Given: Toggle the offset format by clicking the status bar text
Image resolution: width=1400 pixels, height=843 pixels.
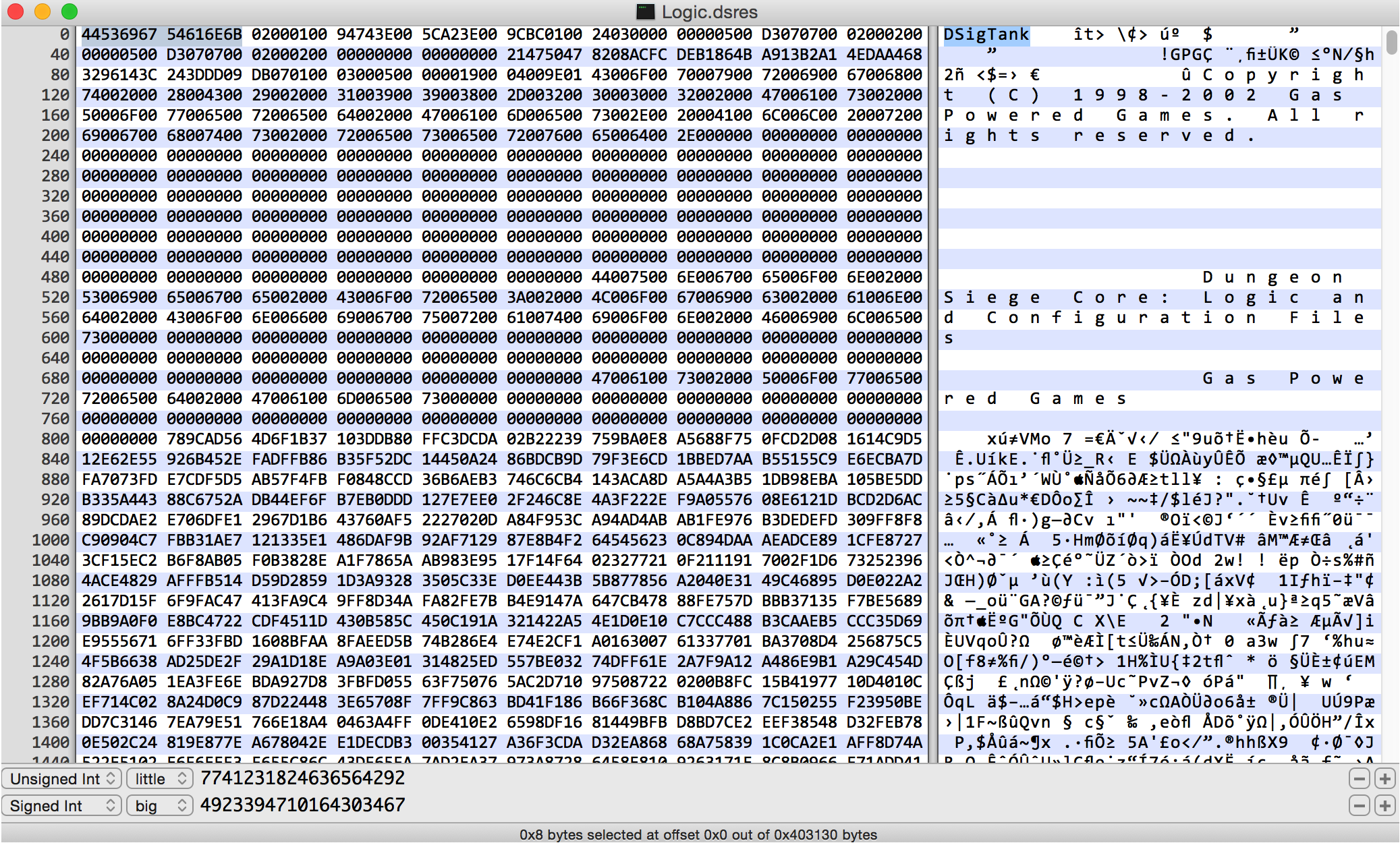Looking at the screenshot, I should point(698,834).
